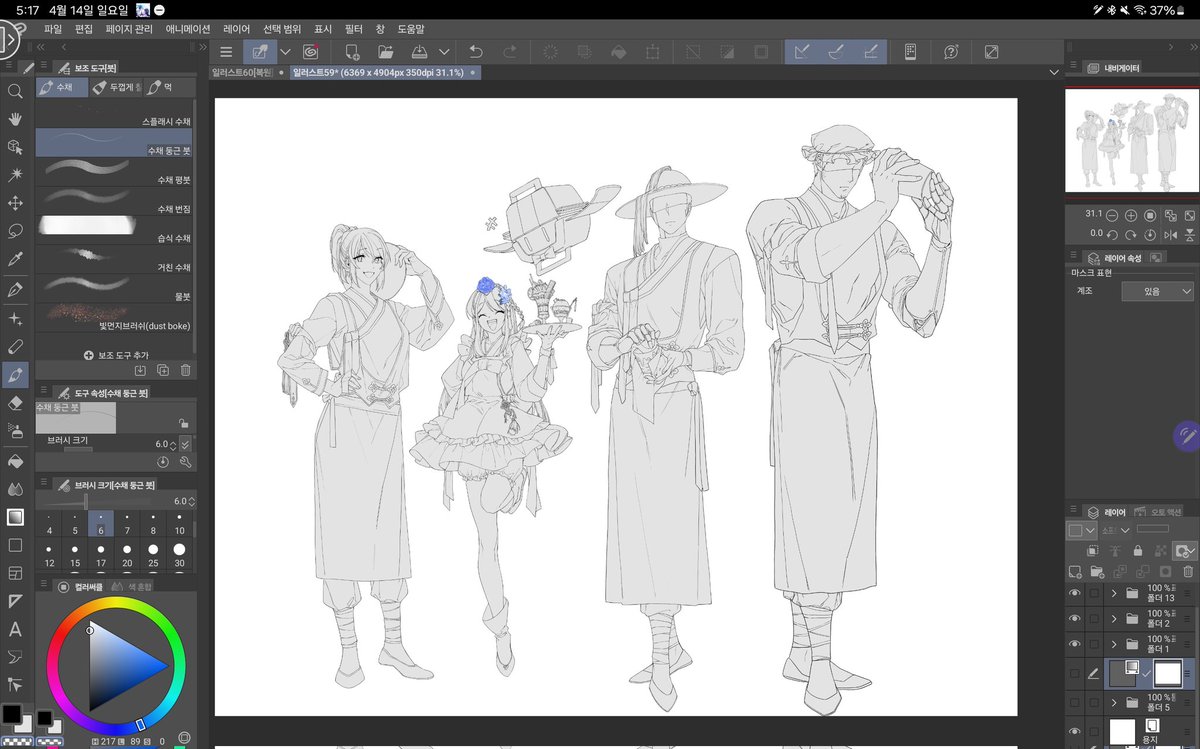Rotate canvas left in Navigator
The width and height of the screenshot is (1200, 749).
pyautogui.click(x=1112, y=234)
